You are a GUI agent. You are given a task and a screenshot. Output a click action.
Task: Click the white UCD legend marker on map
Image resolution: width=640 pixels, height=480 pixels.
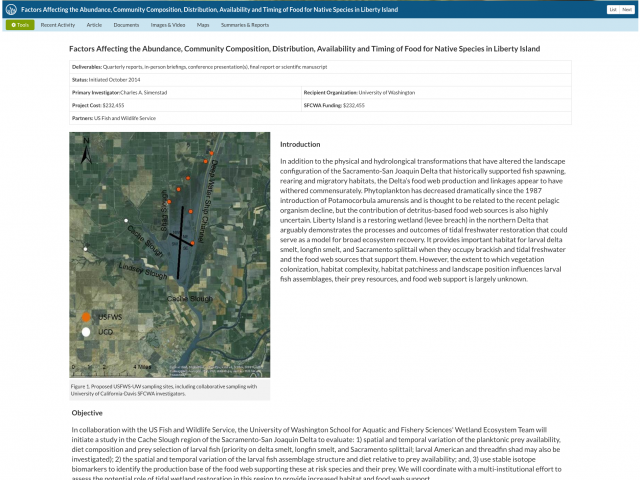(86, 332)
